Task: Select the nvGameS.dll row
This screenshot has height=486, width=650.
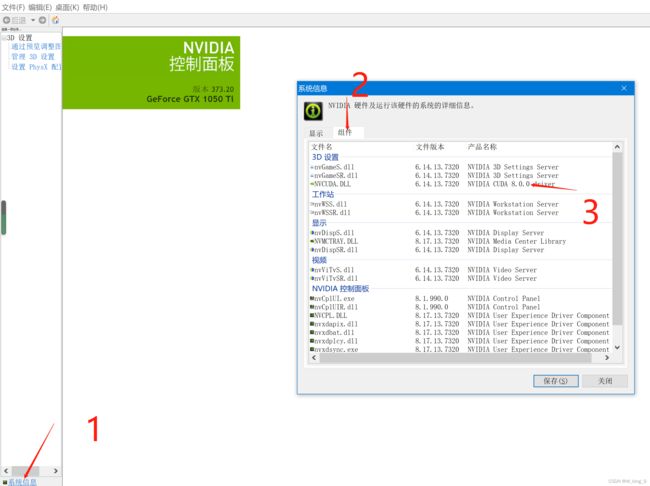Action: (x=461, y=167)
